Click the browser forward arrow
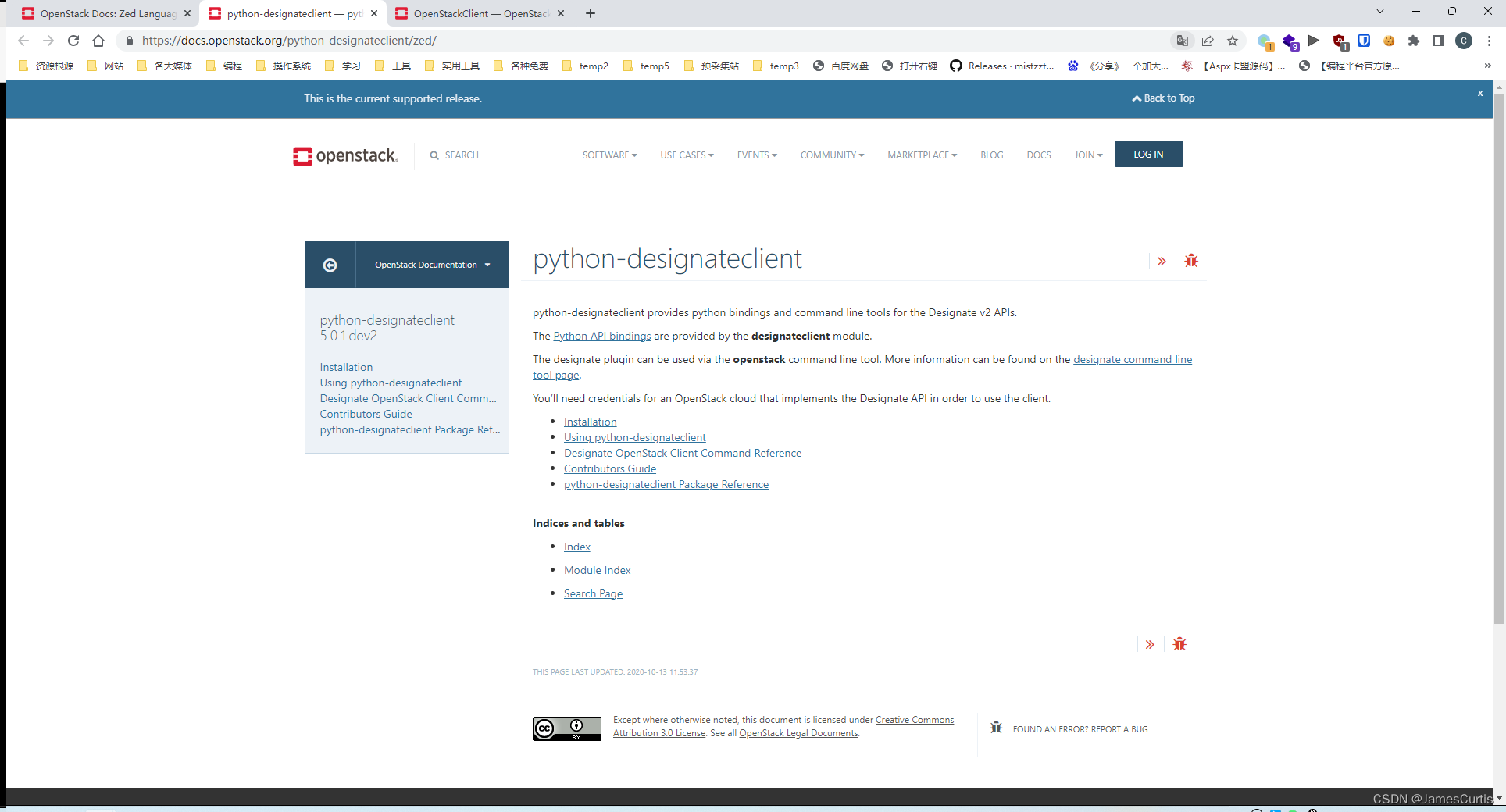This screenshot has width=1506, height=812. click(48, 41)
